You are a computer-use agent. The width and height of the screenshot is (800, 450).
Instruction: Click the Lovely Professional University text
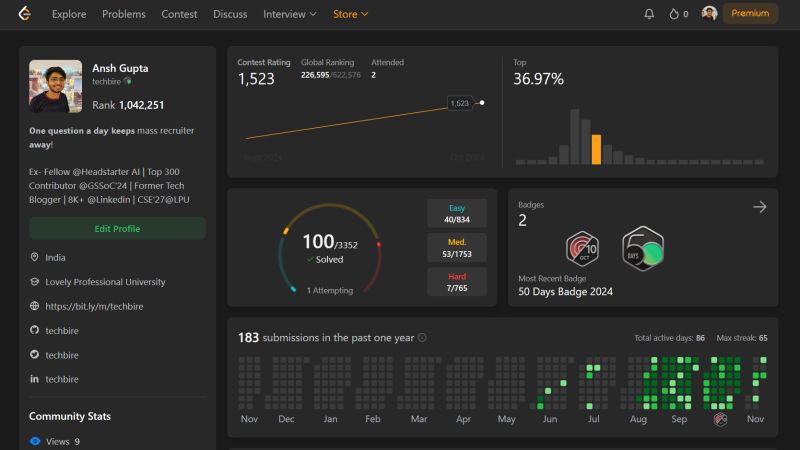click(x=105, y=282)
